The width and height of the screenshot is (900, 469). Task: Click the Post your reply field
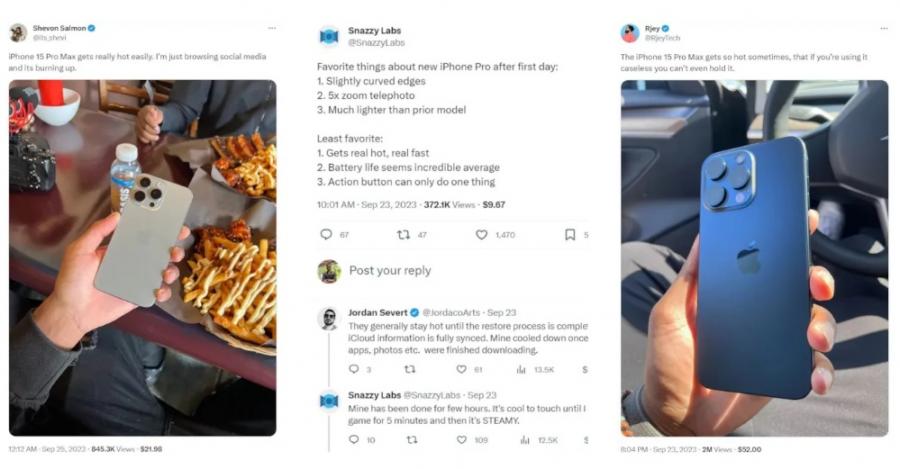390,271
